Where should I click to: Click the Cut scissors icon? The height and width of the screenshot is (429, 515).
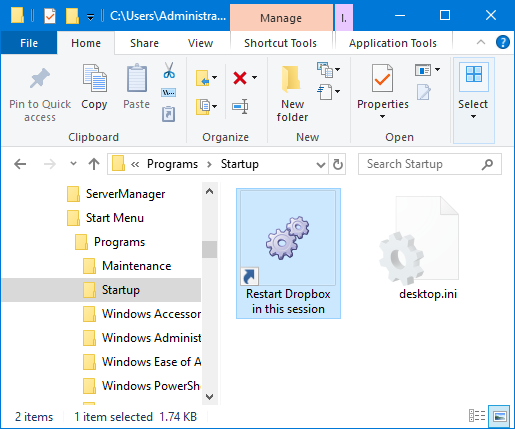tap(169, 70)
